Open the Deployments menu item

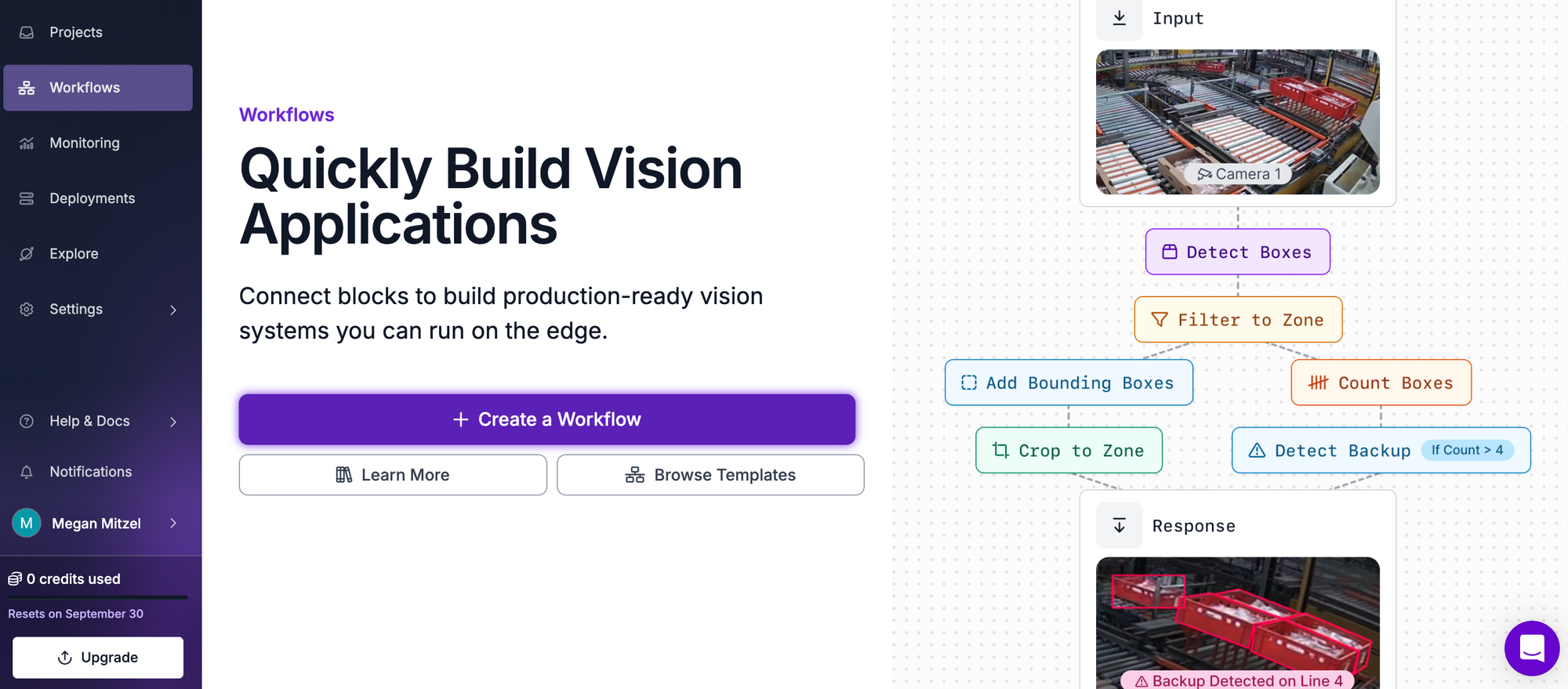(x=98, y=198)
